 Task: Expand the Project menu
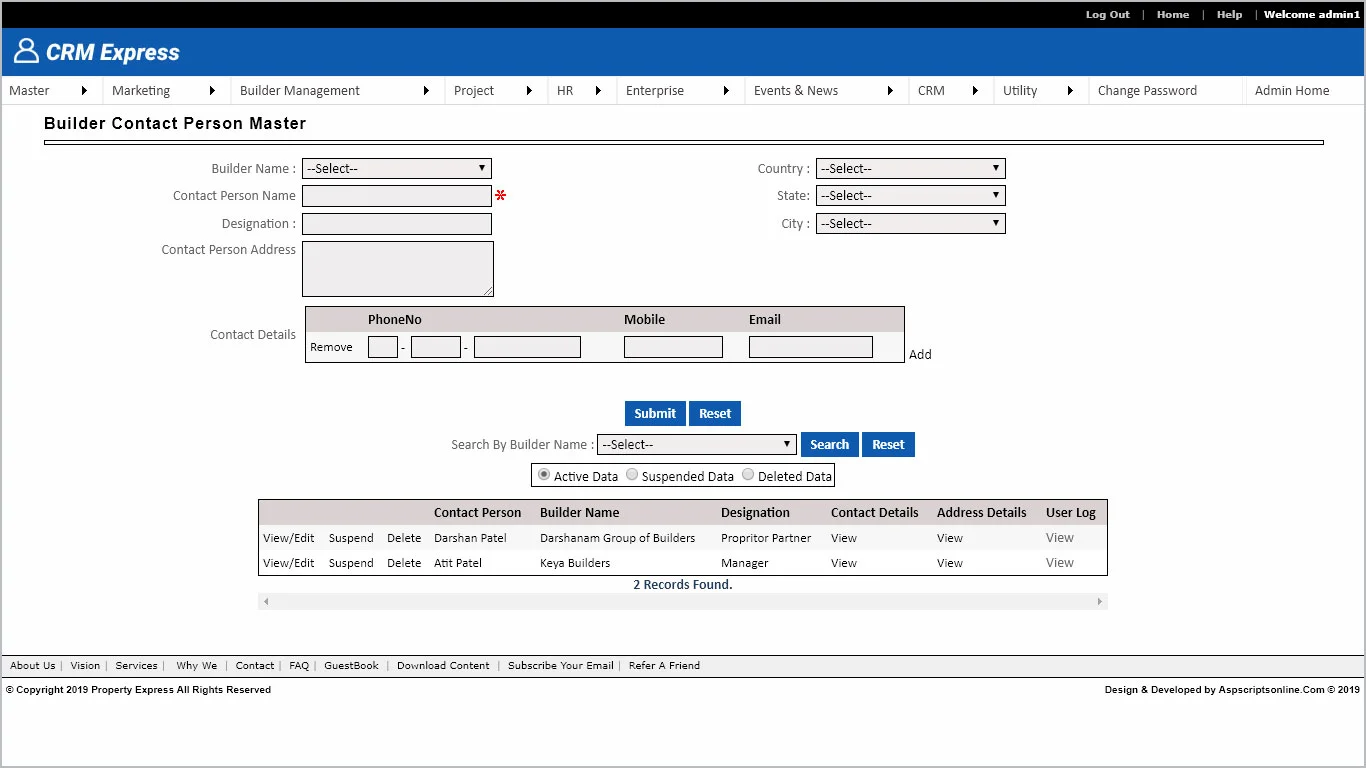point(495,90)
